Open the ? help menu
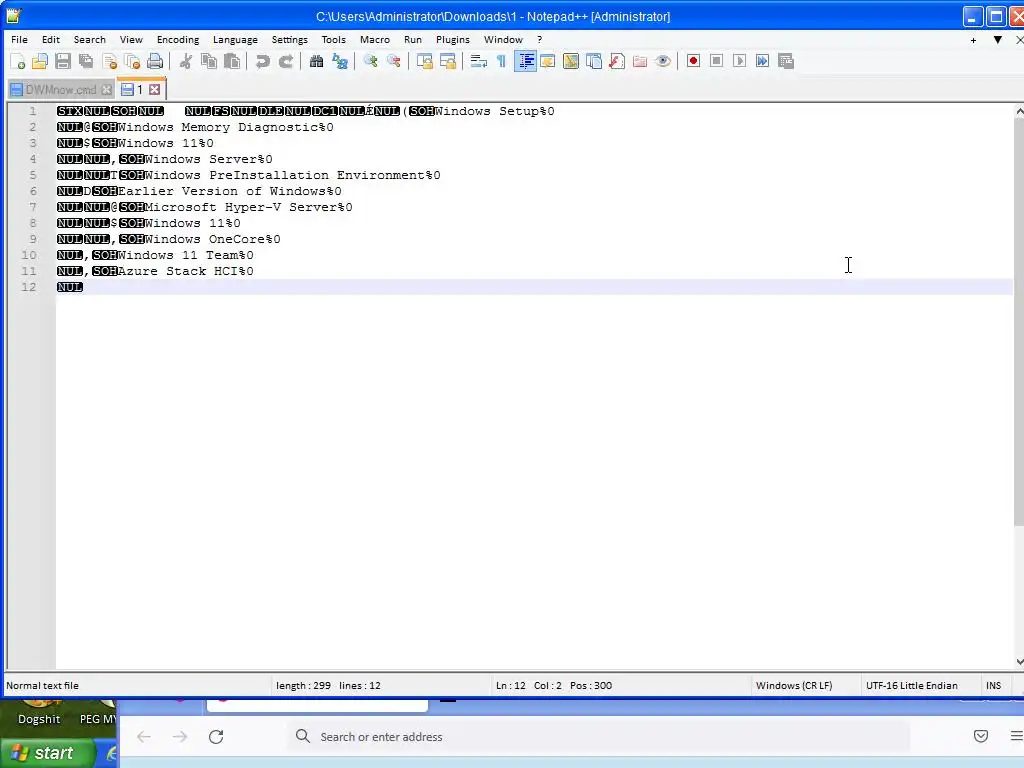1024x768 pixels. coord(539,40)
